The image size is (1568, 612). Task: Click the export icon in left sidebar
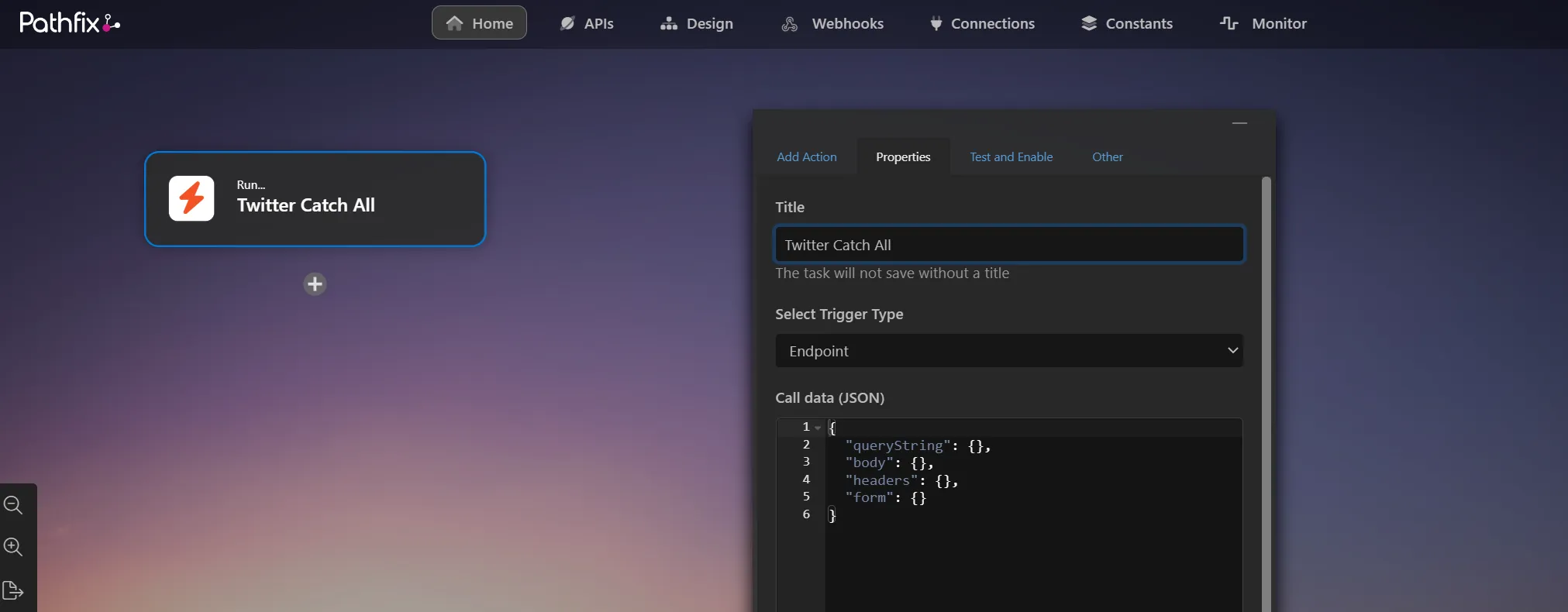point(13,590)
